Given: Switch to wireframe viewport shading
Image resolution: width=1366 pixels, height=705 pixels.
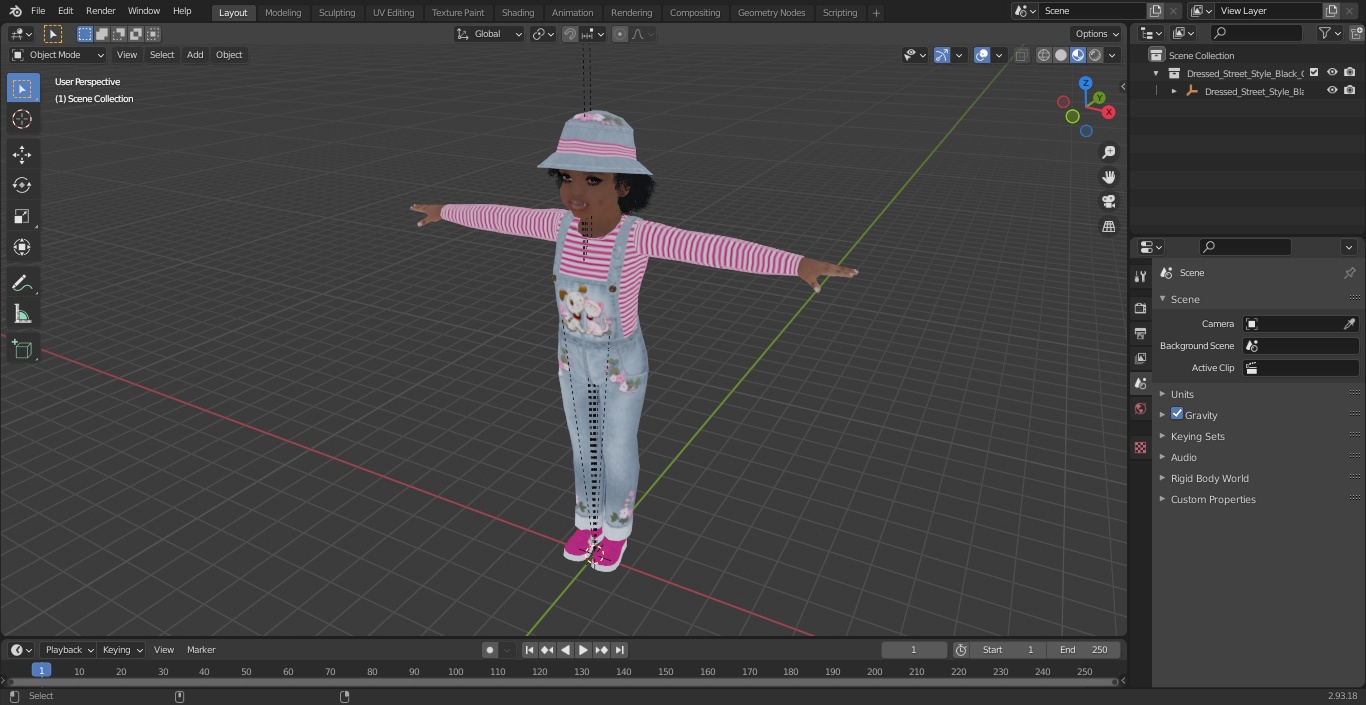Looking at the screenshot, I should pos(1044,55).
